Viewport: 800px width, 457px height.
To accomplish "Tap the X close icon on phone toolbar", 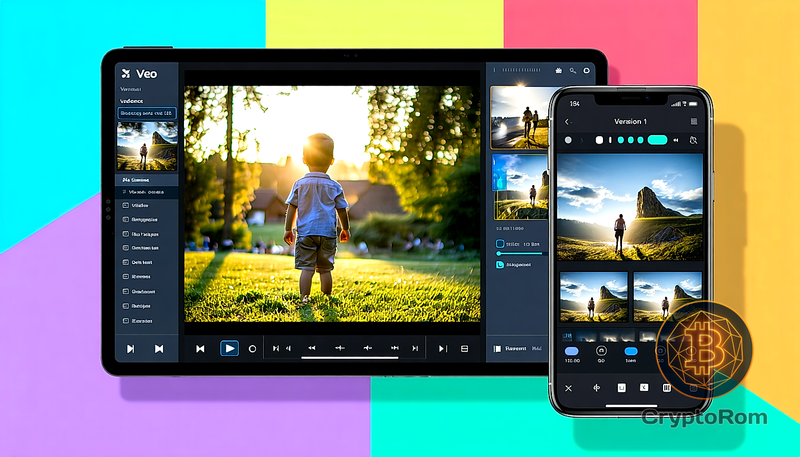I will point(568,387).
